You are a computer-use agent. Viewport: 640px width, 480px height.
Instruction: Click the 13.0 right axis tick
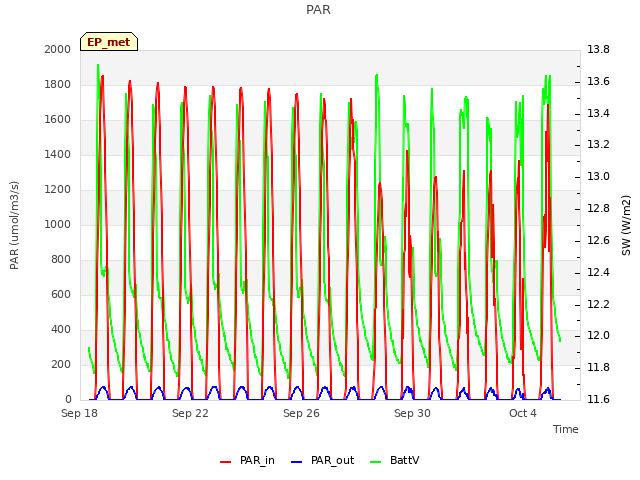[x=598, y=177]
